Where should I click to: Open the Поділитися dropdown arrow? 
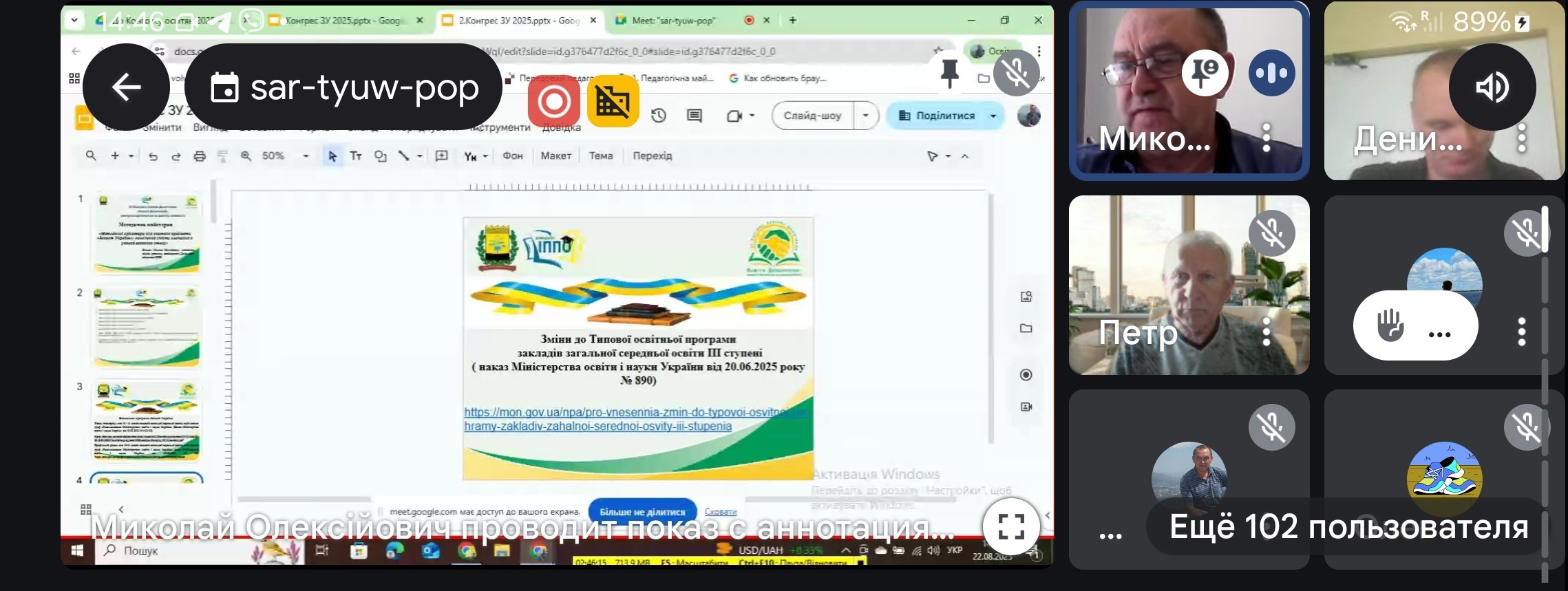tap(993, 116)
